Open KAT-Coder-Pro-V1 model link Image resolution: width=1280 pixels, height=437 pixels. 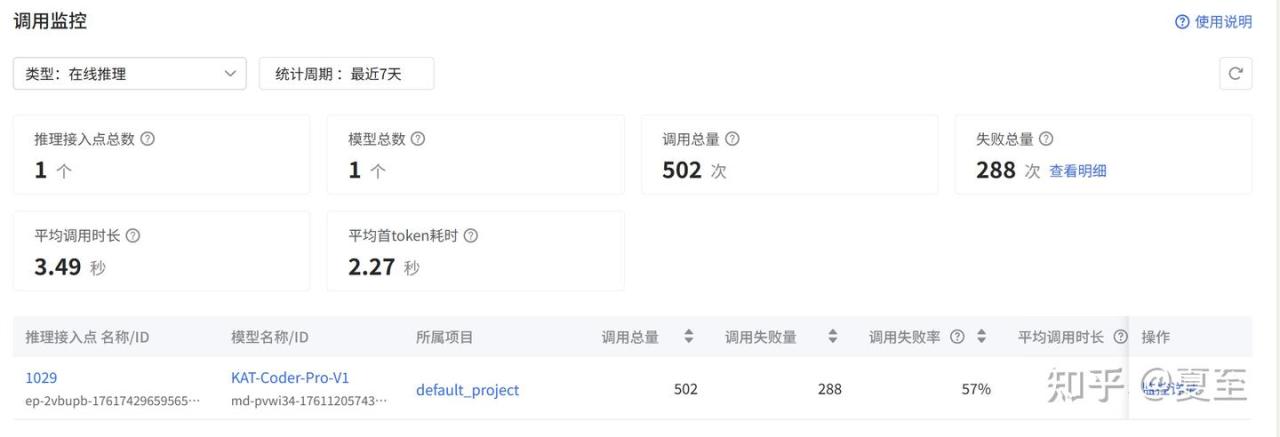tap(290, 378)
